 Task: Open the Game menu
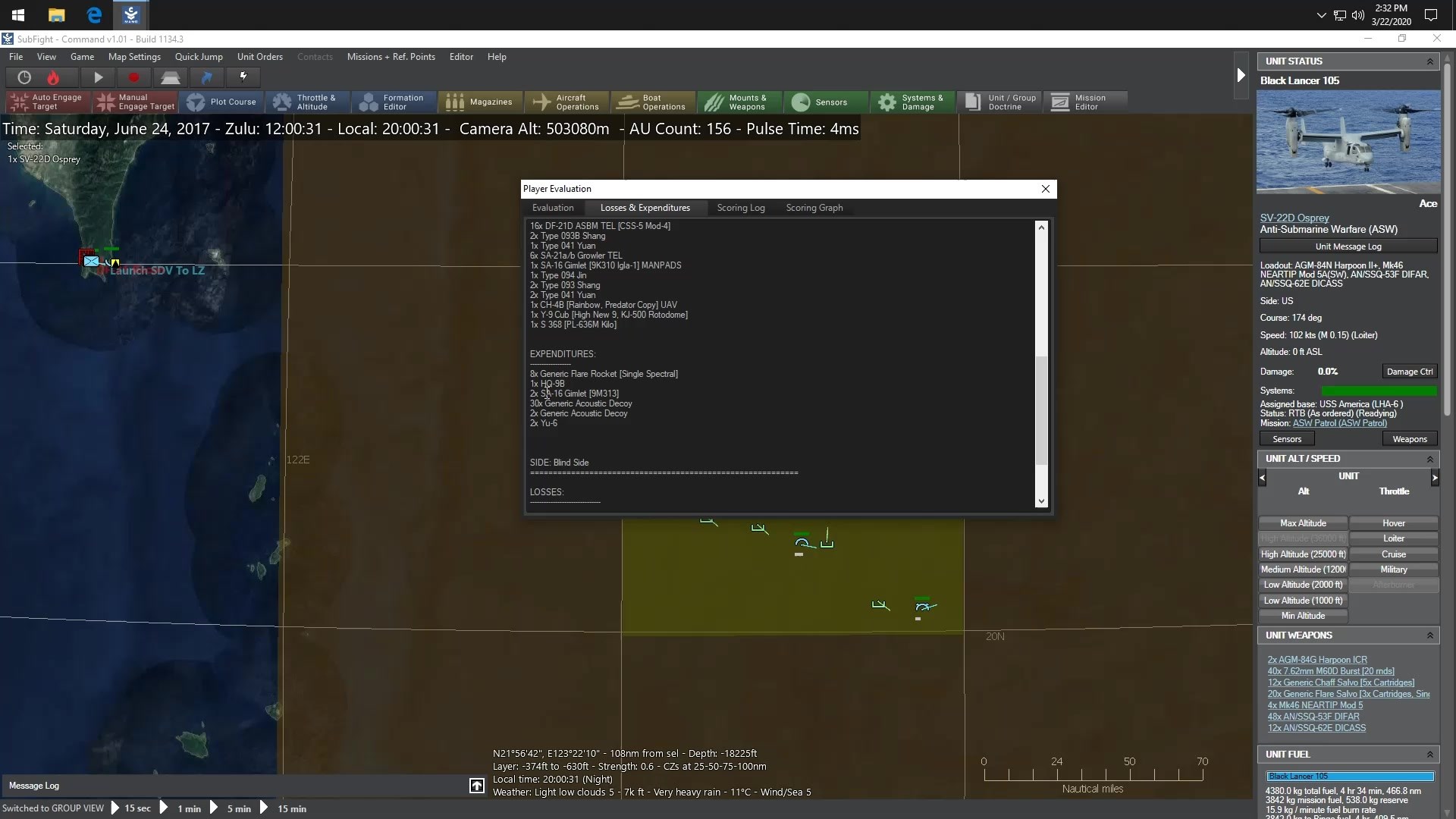pyautogui.click(x=82, y=57)
